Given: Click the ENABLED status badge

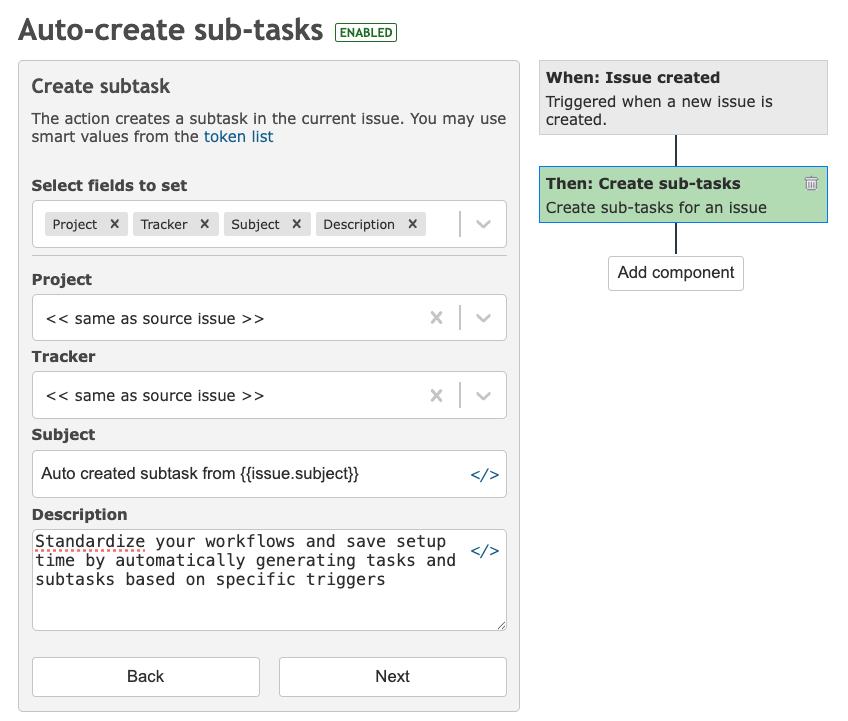Looking at the screenshot, I should (365, 32).
